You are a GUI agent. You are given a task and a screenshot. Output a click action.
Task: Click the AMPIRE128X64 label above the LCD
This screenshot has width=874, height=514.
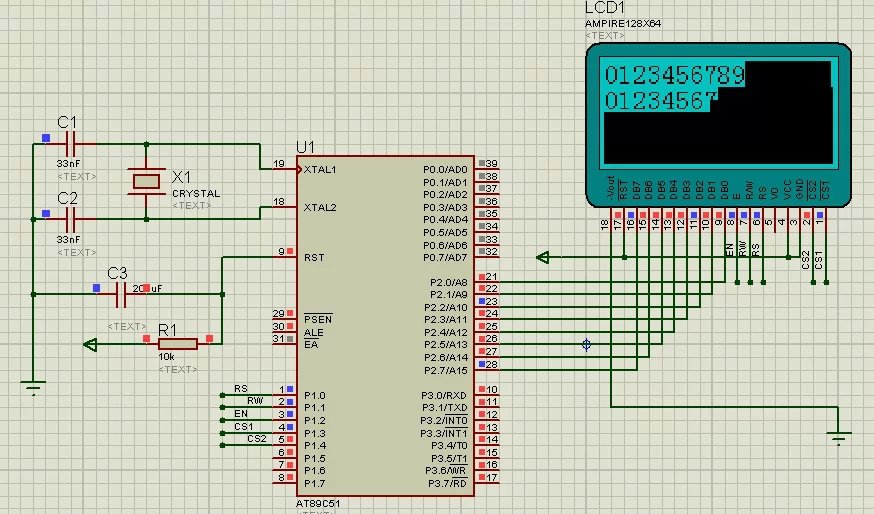[622, 23]
